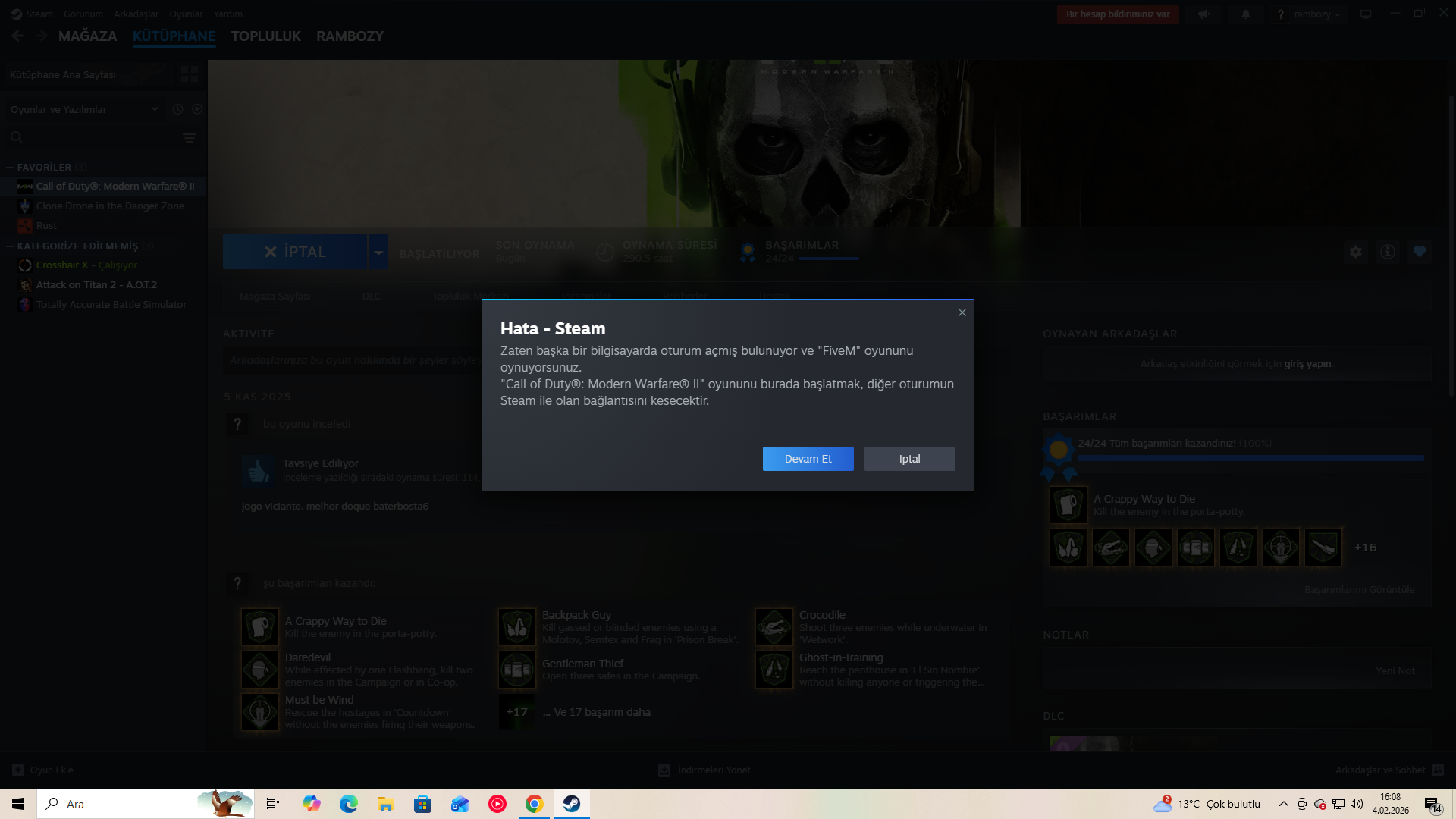The height and width of the screenshot is (819, 1456).
Task: Open the rambozy account dropdown
Action: tap(1317, 14)
